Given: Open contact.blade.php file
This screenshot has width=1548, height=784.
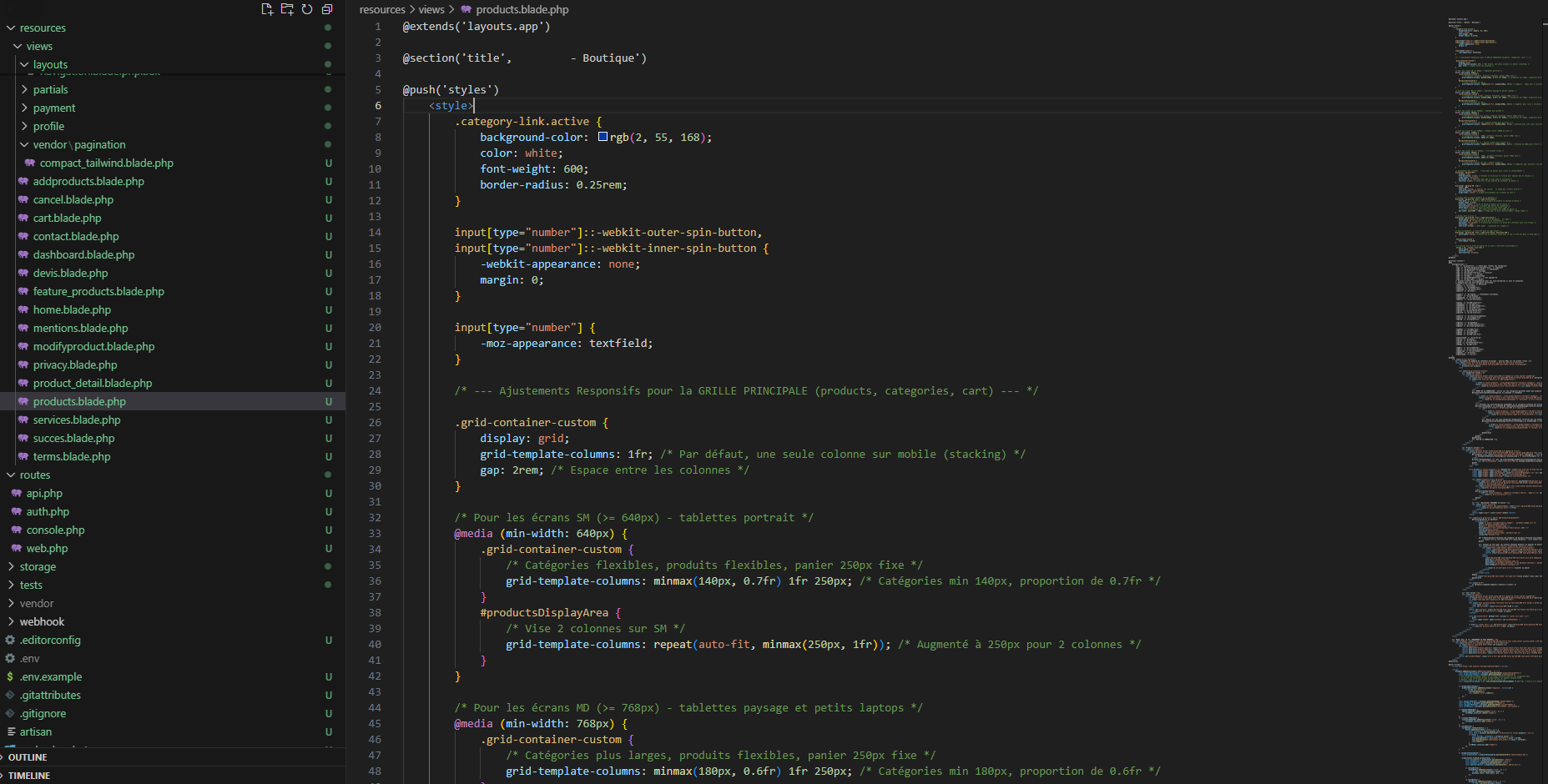Looking at the screenshot, I should coord(172,236).
